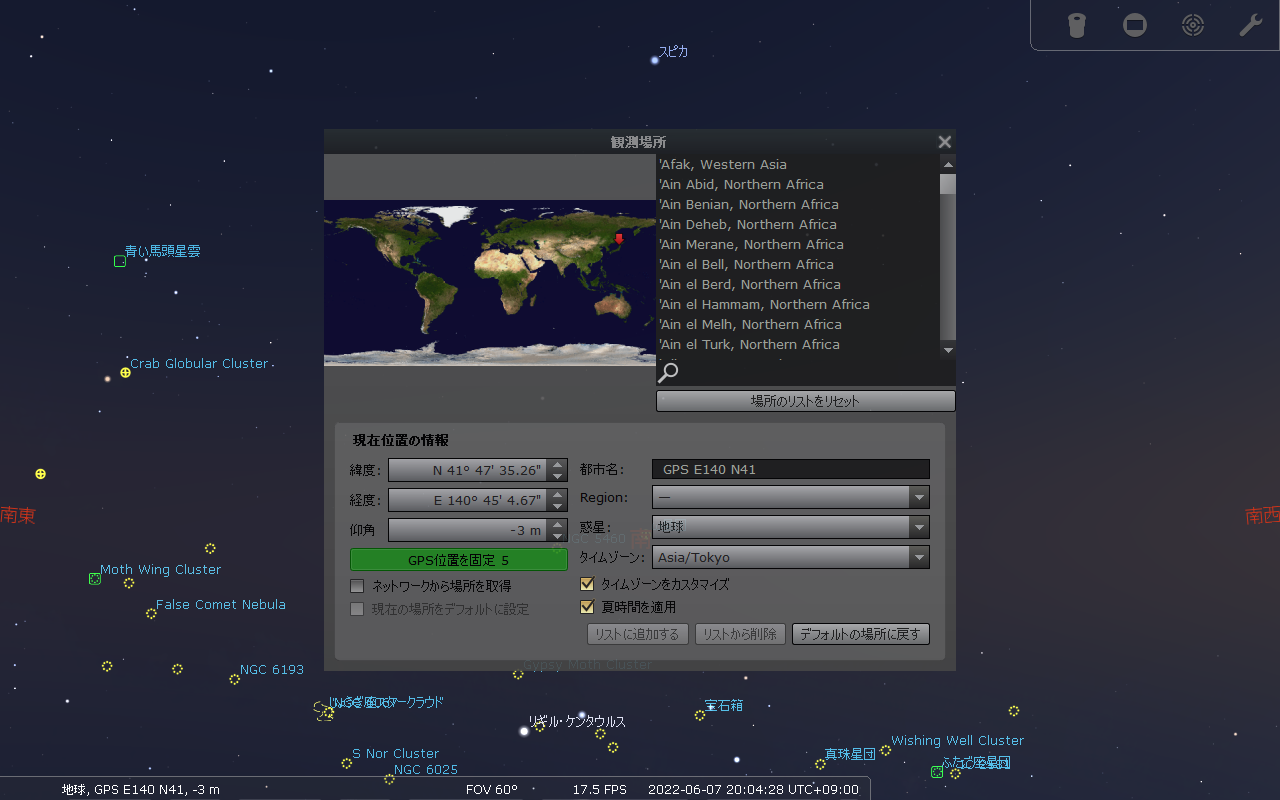Click the location list scrollbar thumb
Screen dimensions: 1280x800
click(x=948, y=184)
